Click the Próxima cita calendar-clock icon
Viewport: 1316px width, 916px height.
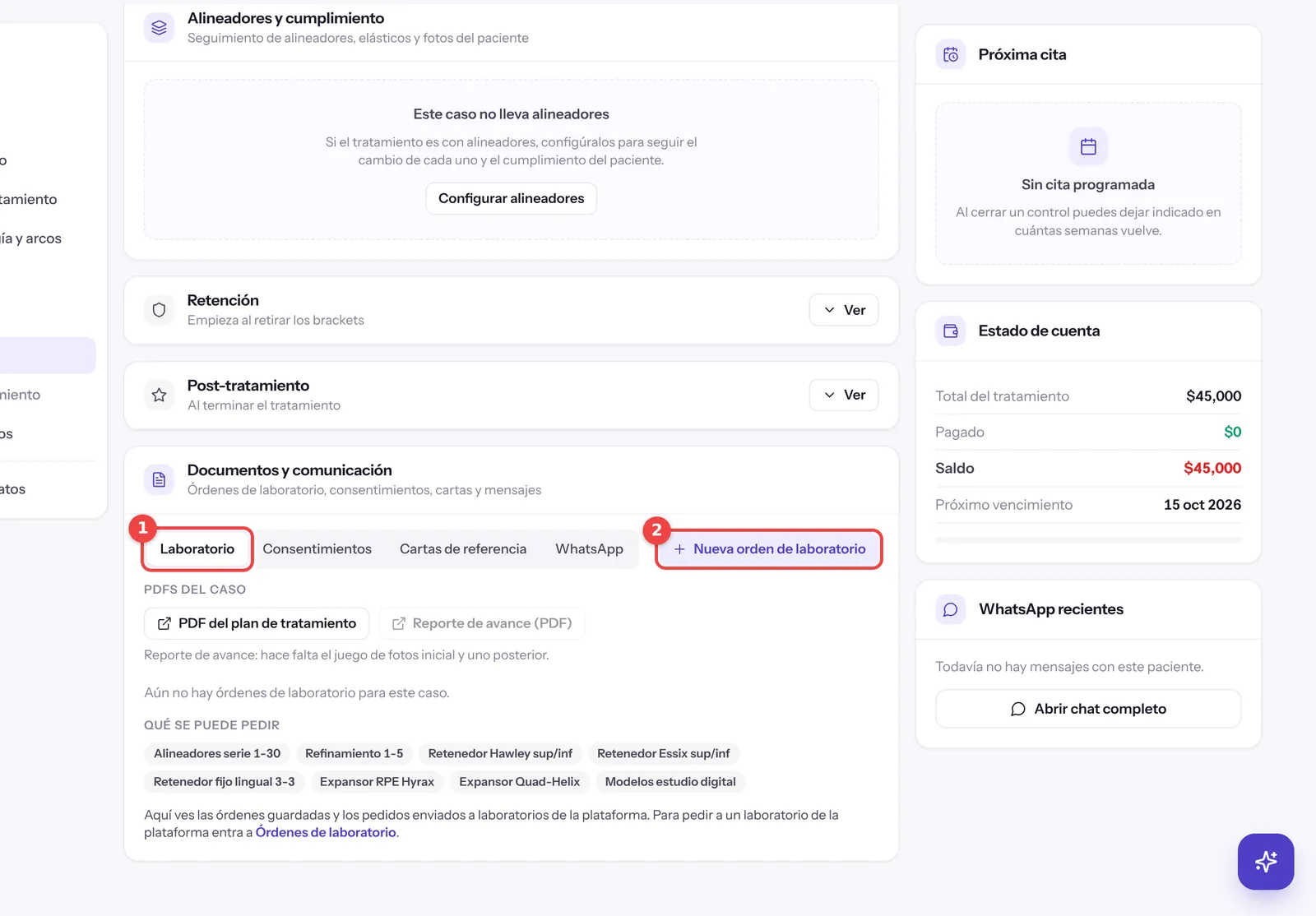pos(951,54)
